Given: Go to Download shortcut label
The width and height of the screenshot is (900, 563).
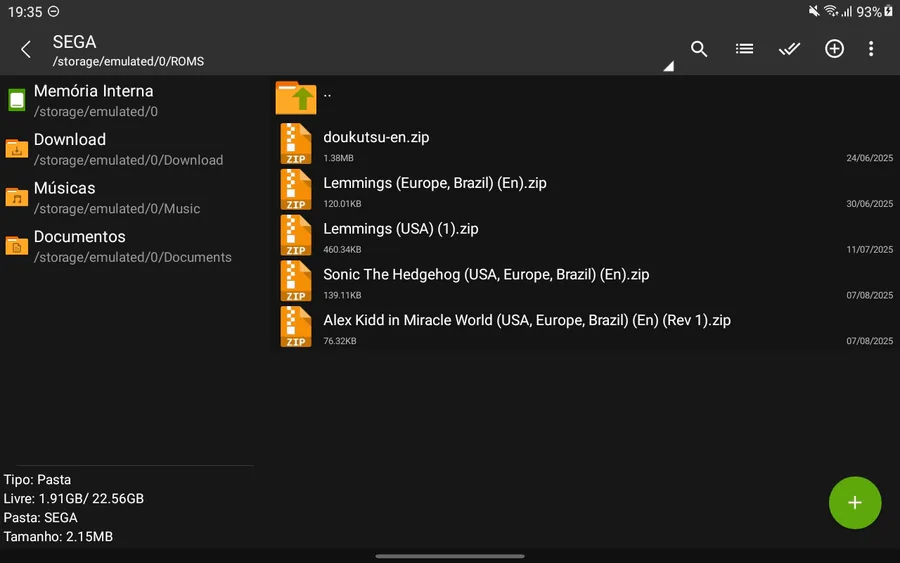Looking at the screenshot, I should [70, 139].
